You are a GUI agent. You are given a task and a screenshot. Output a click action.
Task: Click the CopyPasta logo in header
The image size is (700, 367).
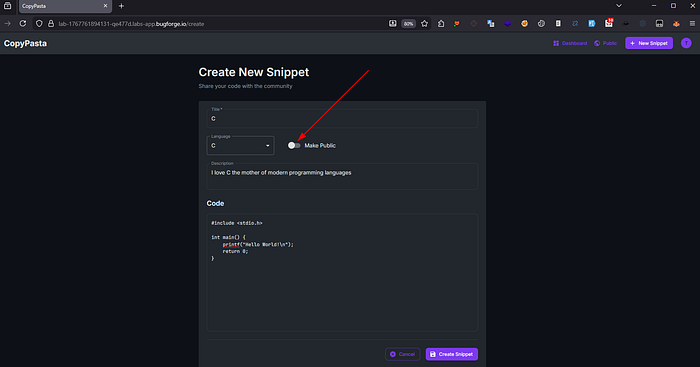pyautogui.click(x=25, y=43)
